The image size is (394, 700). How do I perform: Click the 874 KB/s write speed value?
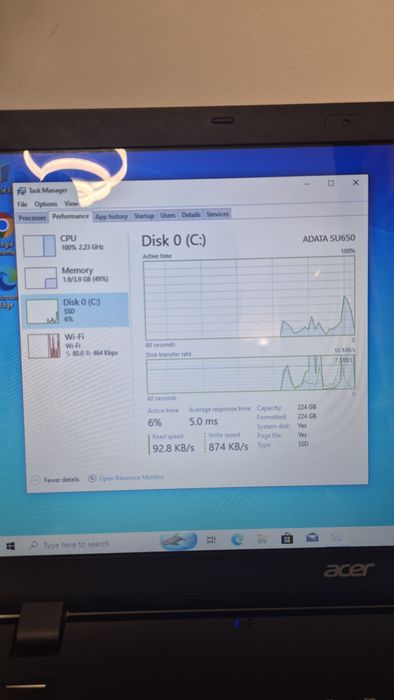[228, 447]
